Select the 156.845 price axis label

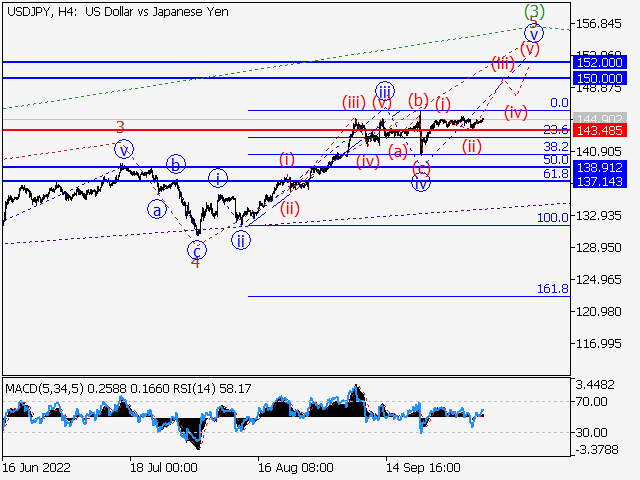[598, 24]
